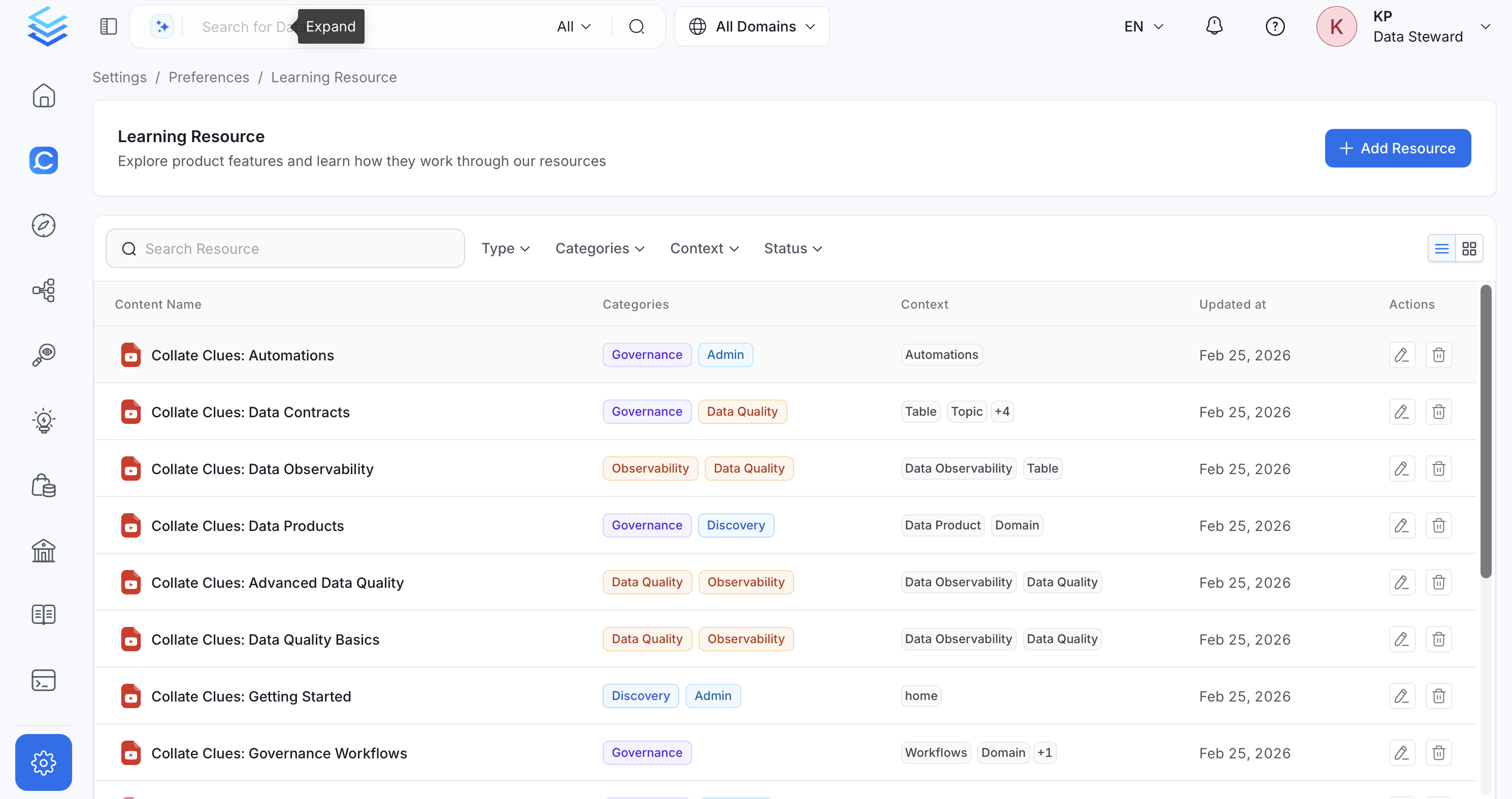Delete the Collate Clues: Data Quality Basics resource
The height and width of the screenshot is (799, 1512).
click(x=1438, y=640)
